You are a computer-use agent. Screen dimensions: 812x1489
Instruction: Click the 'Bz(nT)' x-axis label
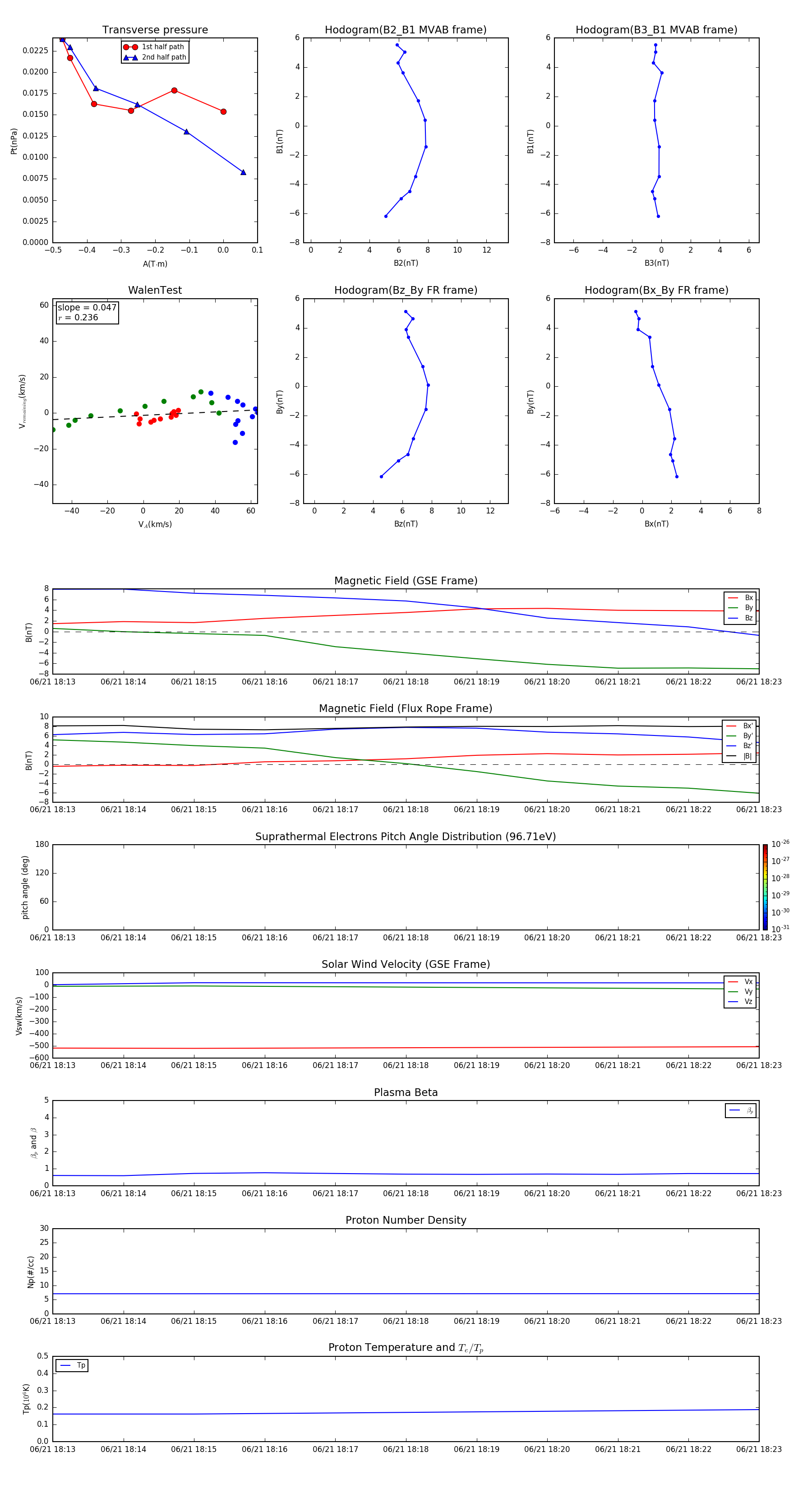tap(406, 524)
